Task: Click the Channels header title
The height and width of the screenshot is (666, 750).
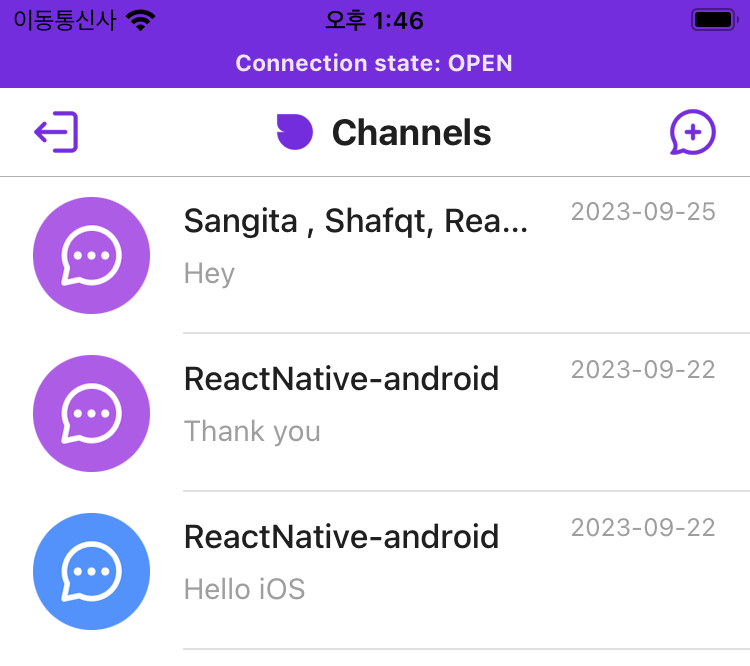Action: click(411, 133)
